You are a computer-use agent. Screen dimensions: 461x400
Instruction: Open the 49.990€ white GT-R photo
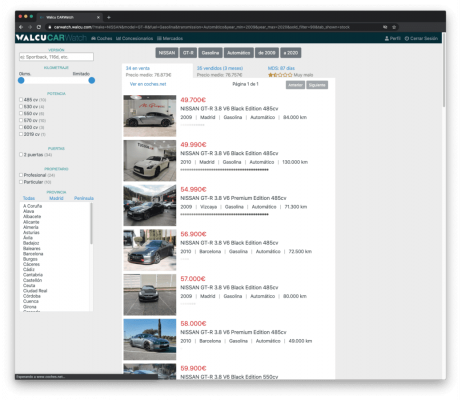[x=150, y=160]
